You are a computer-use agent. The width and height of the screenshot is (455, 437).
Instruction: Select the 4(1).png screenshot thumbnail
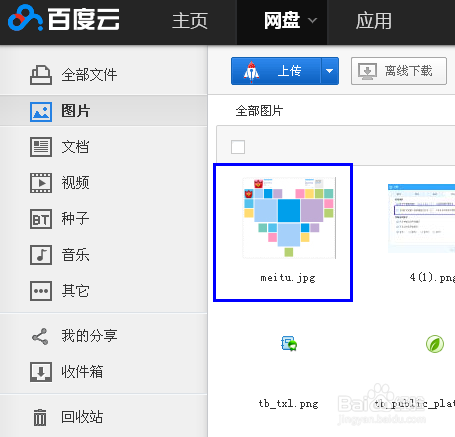click(x=421, y=218)
